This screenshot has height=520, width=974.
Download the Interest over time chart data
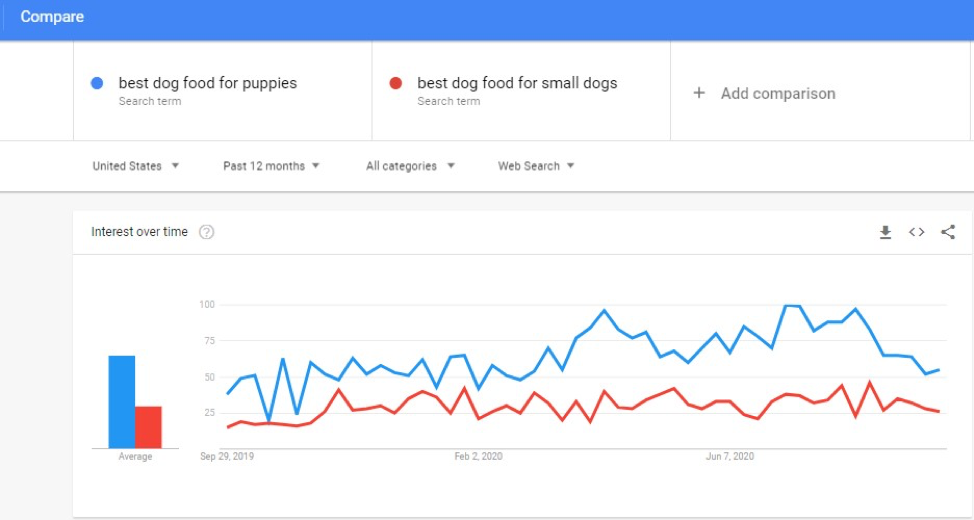coord(885,232)
